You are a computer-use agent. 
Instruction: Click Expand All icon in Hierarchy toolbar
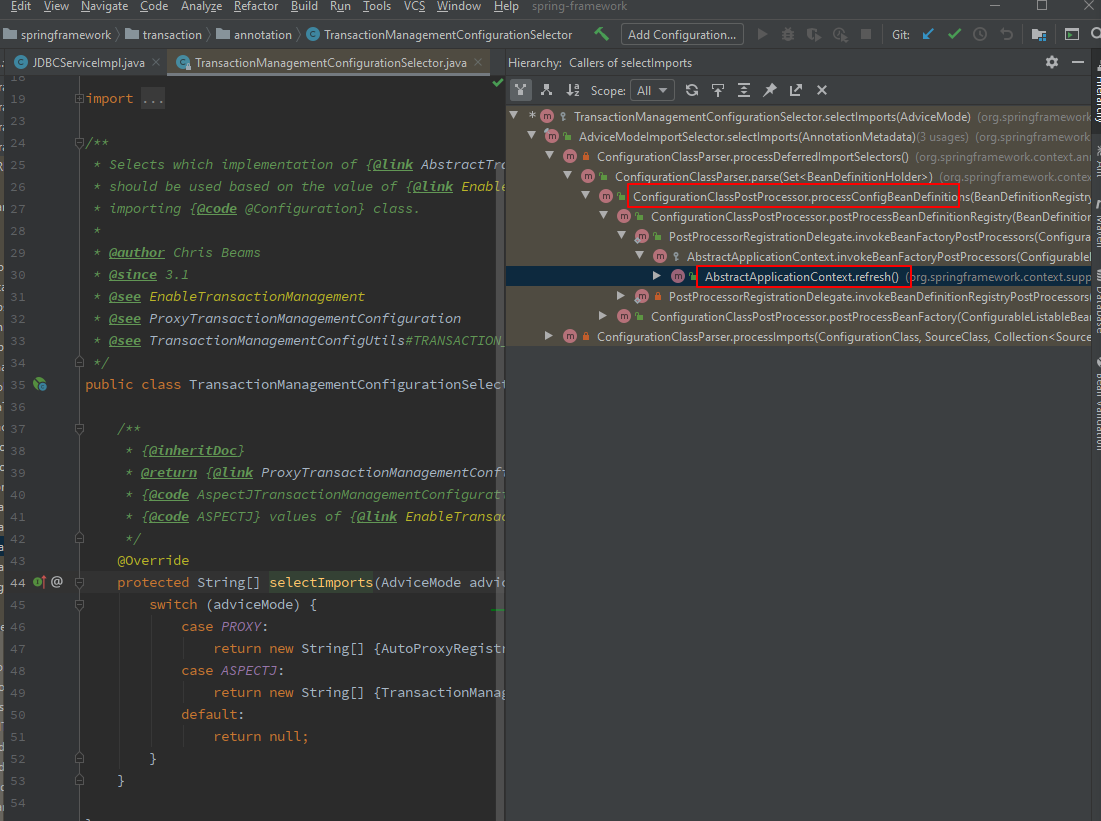point(744,90)
